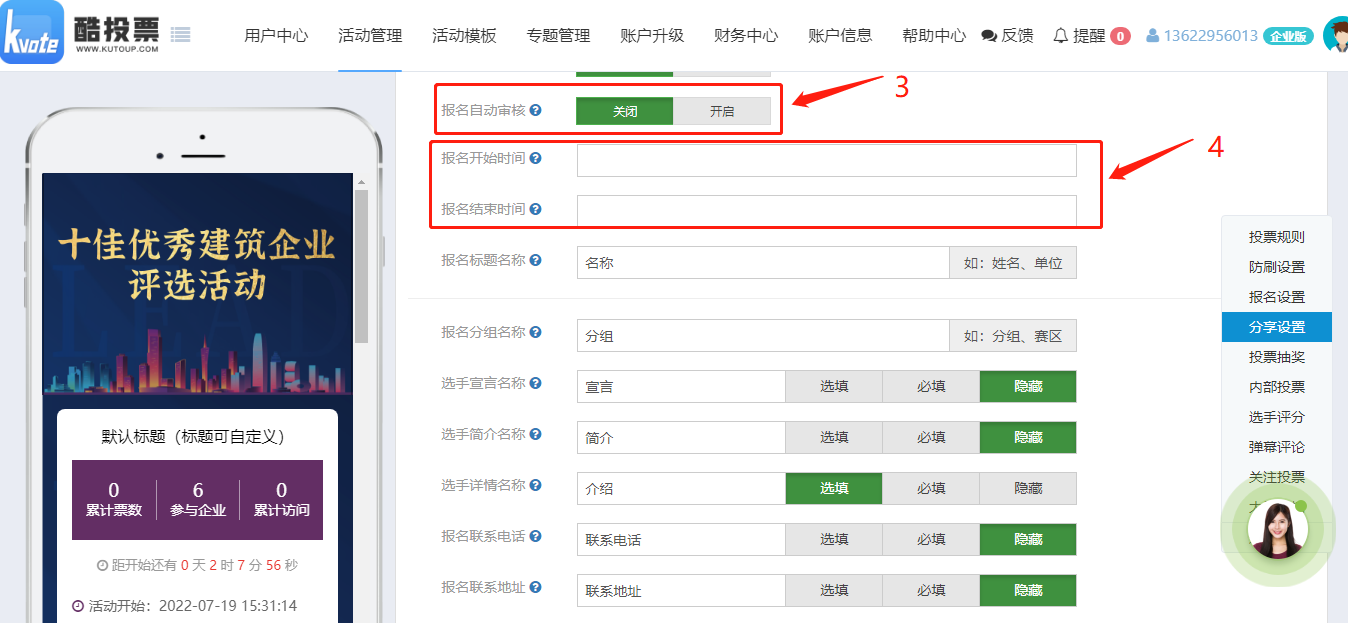Click the phone preview scrollbar
1348x623 pixels.
click(x=361, y=265)
